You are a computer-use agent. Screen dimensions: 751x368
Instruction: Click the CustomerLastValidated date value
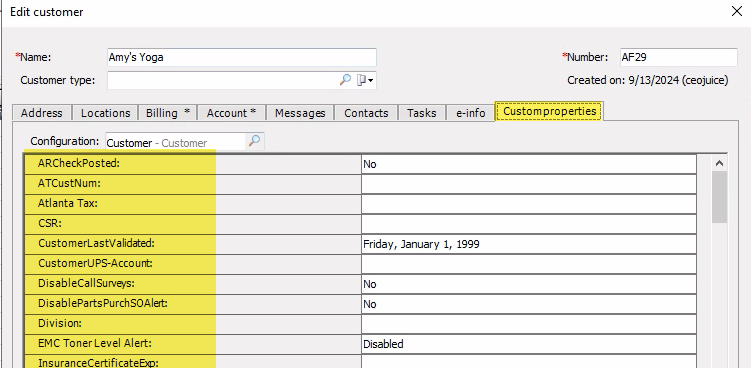pyautogui.click(x=529, y=244)
